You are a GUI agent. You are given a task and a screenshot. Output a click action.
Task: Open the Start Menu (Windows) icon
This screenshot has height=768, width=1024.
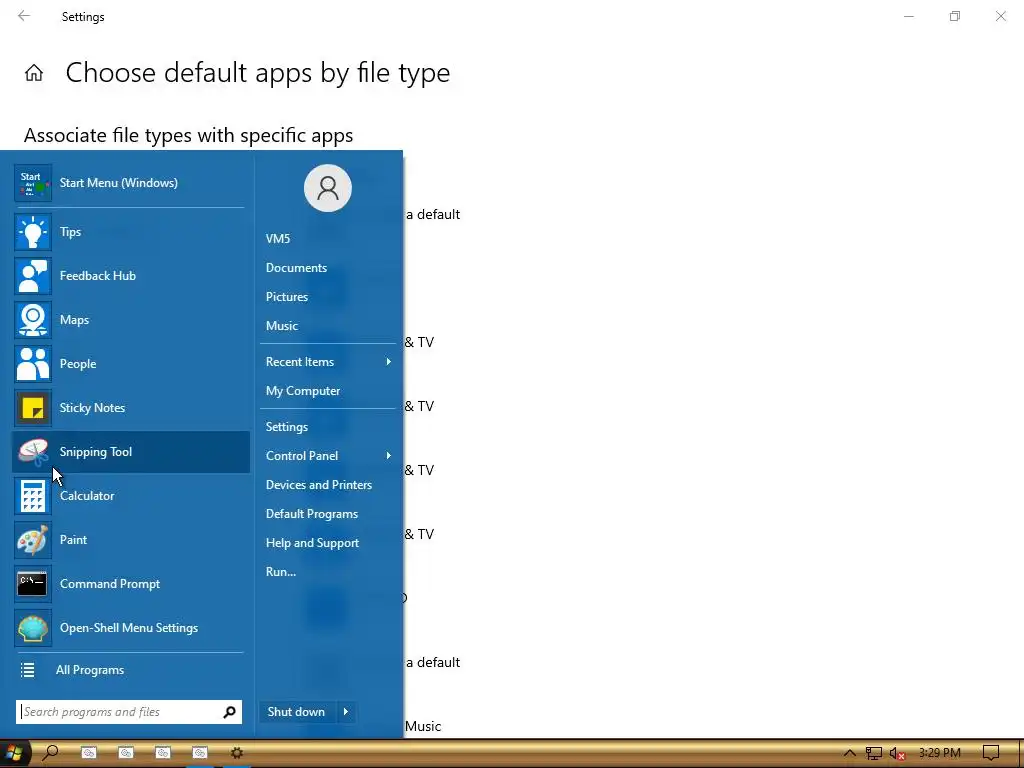pyautogui.click(x=33, y=183)
